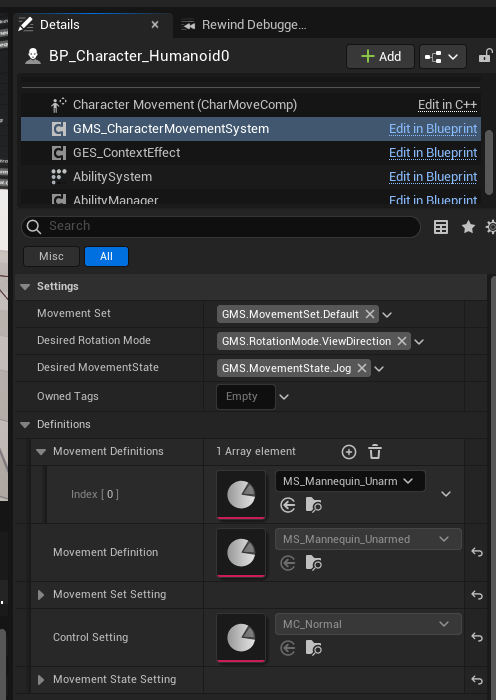The height and width of the screenshot is (700, 496).
Task: Reset Movement Definition to default value
Action: 477,552
